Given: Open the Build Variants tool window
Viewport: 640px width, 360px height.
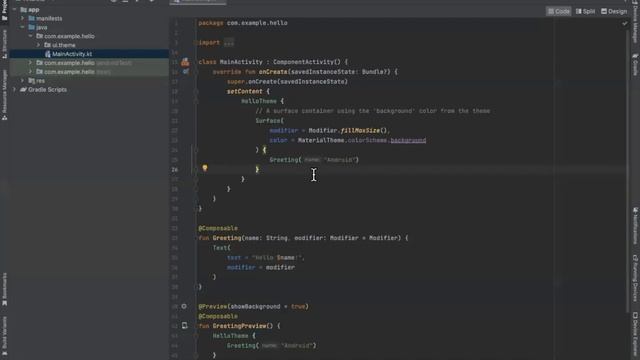Looking at the screenshot, I should (x=4, y=336).
